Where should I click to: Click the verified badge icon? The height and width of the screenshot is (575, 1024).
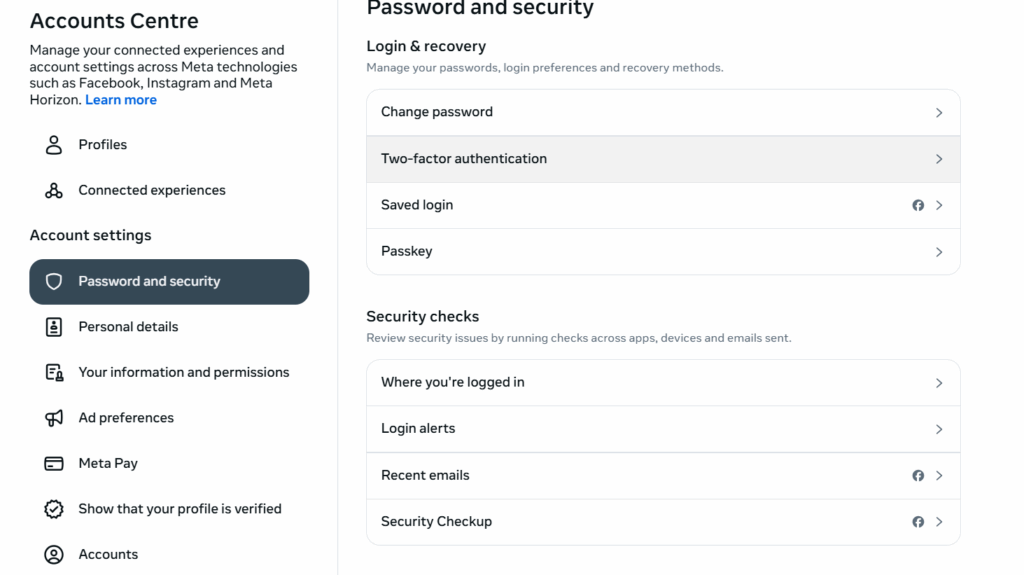tap(54, 509)
